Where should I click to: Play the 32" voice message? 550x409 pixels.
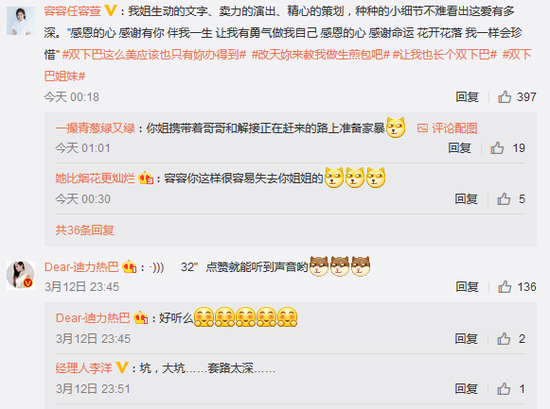[174, 267]
